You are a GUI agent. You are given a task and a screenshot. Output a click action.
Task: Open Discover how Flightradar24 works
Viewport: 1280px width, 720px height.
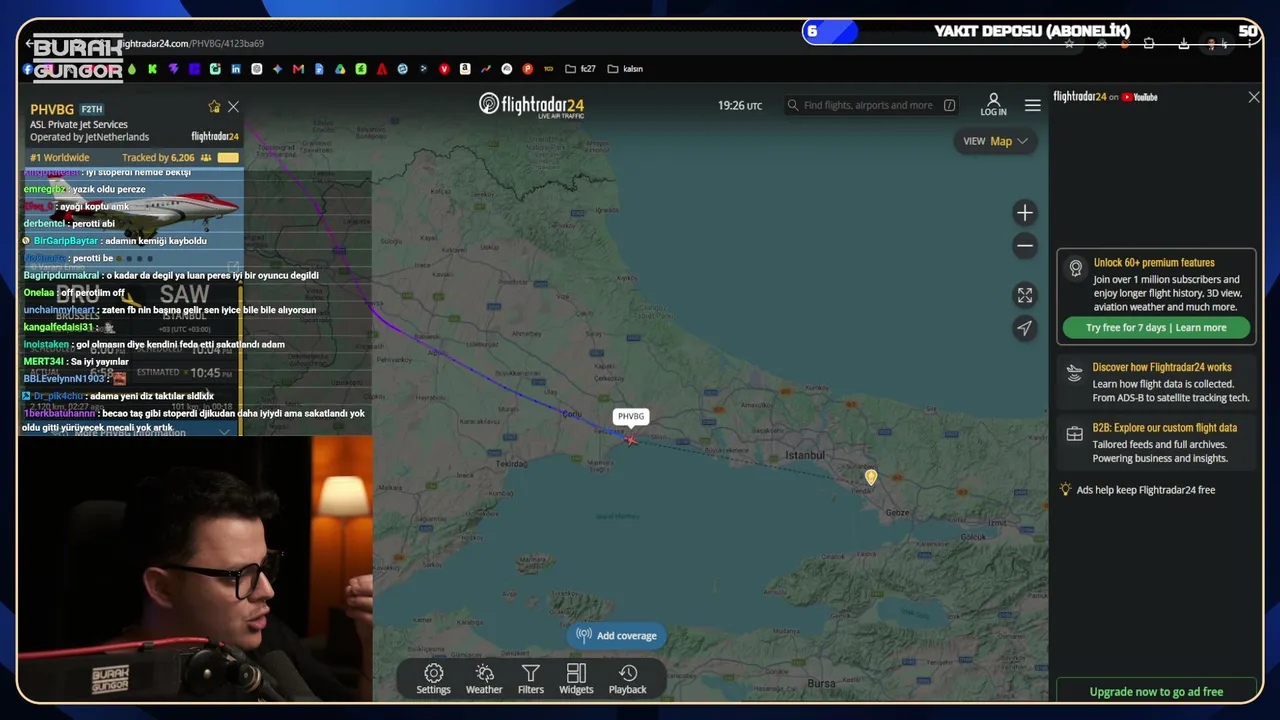(x=1156, y=383)
